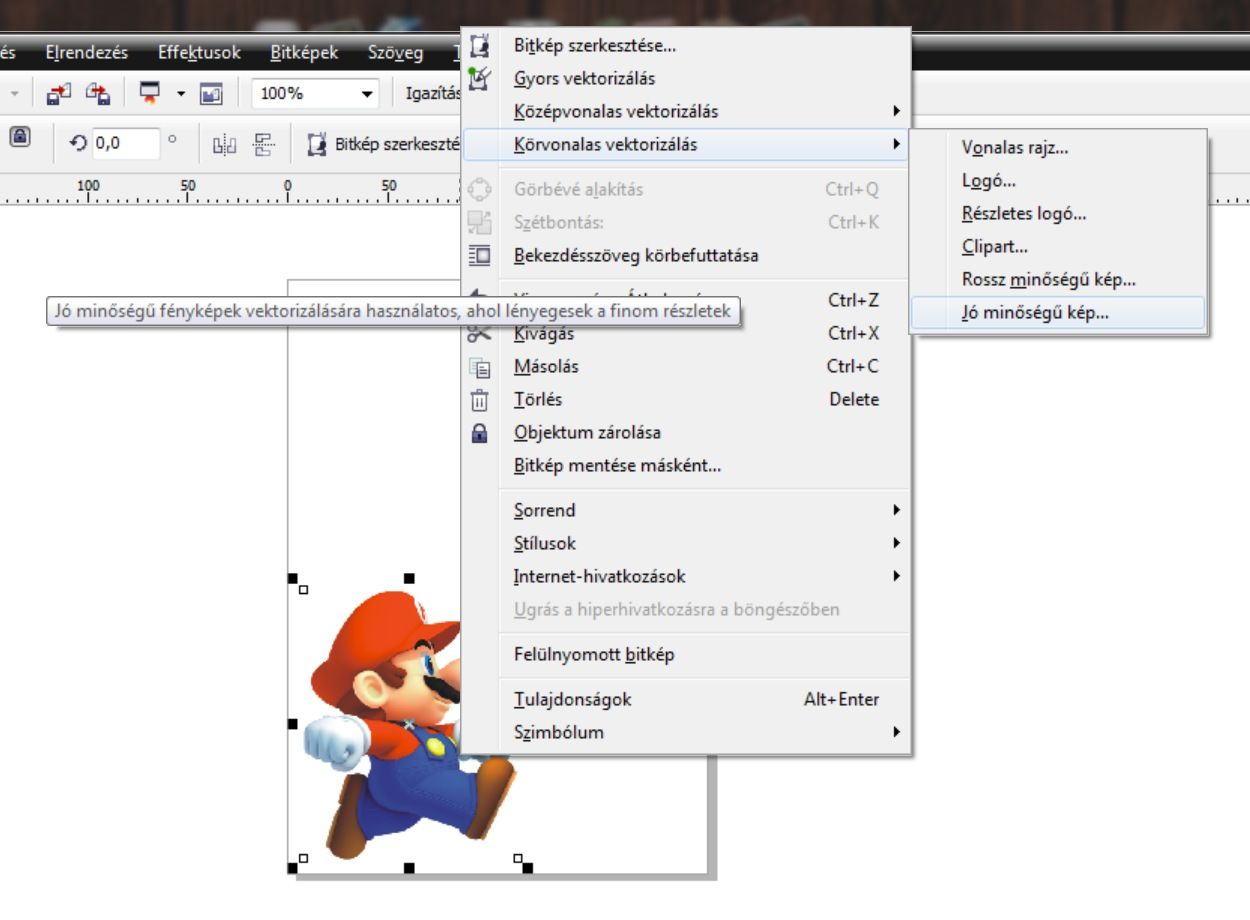This screenshot has height=920, width=1250.
Task: Expand the Stílusok submenu
Action: click(x=685, y=543)
